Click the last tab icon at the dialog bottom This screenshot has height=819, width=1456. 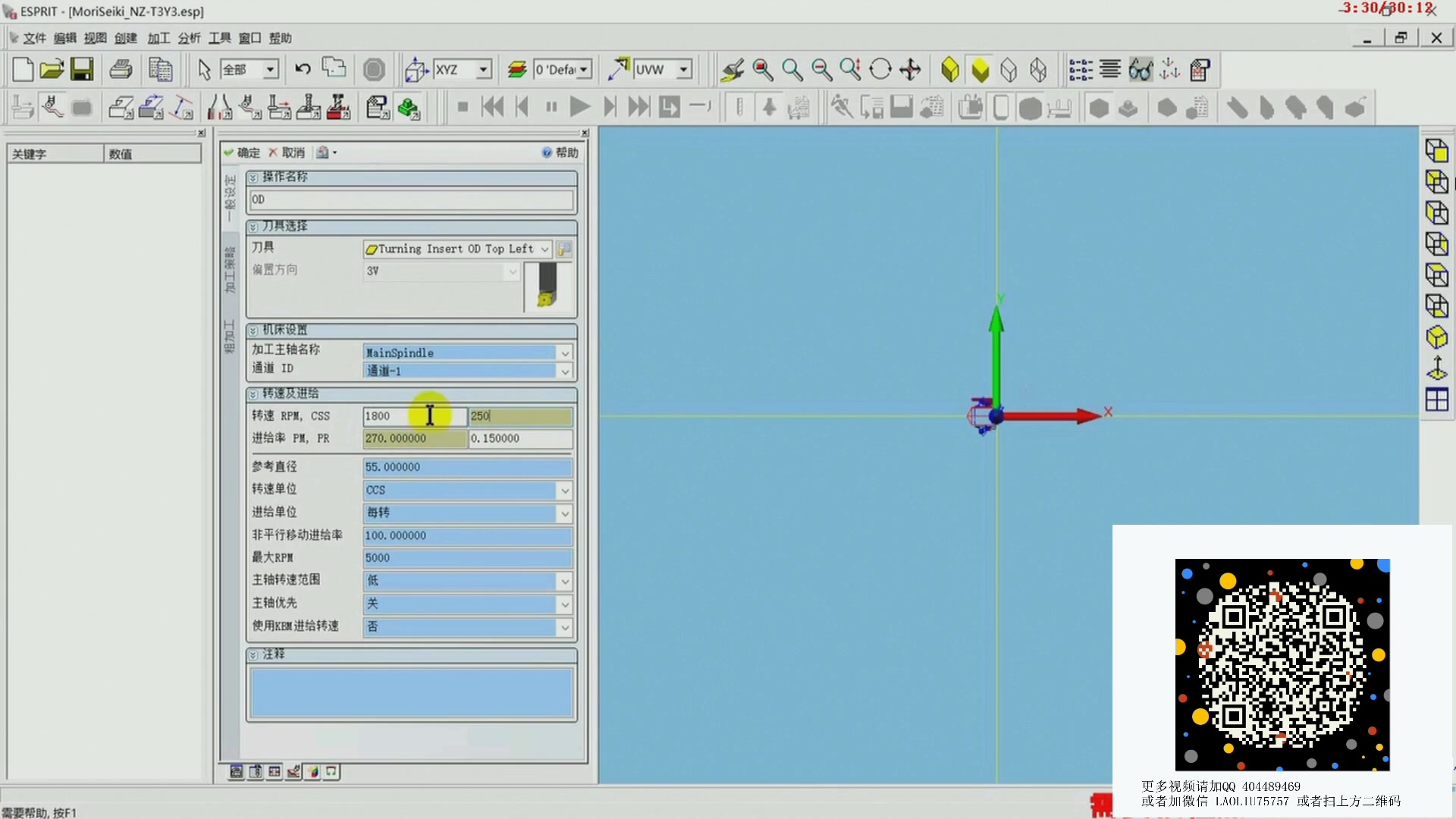tap(331, 771)
